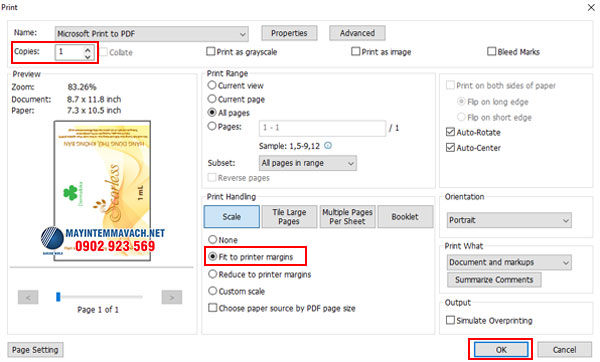Click the Page 1 of 1 label

tap(98, 309)
